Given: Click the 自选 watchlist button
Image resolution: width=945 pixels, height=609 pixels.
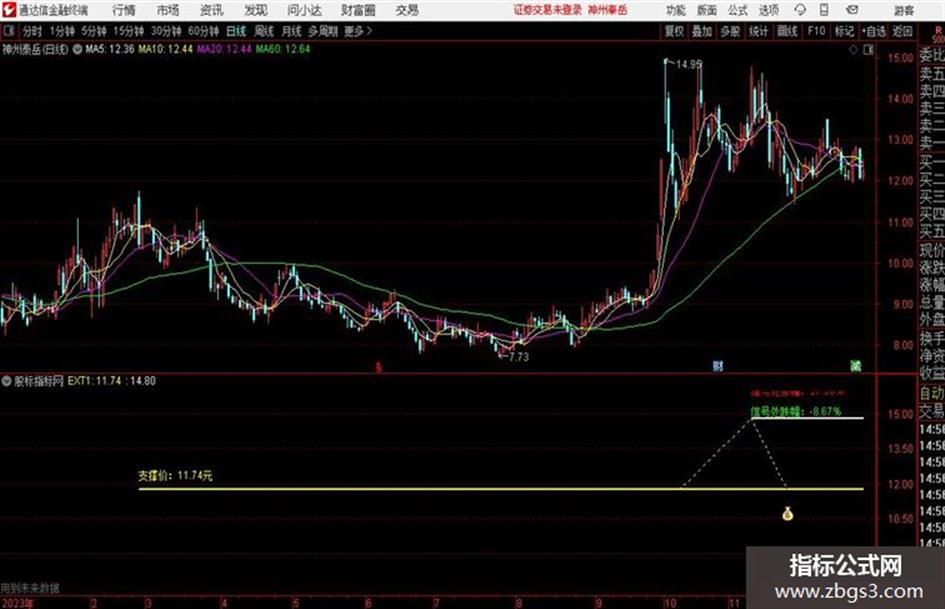Looking at the screenshot, I should 874,31.
